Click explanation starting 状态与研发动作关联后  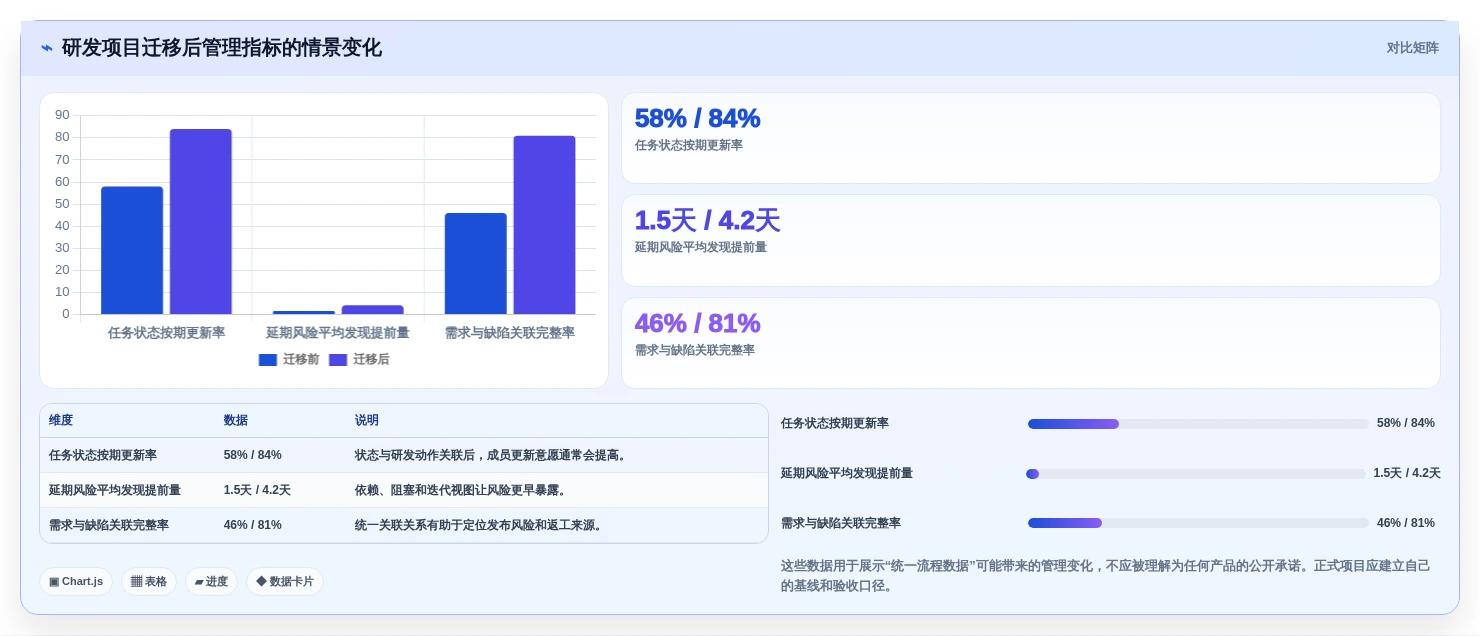[492, 455]
